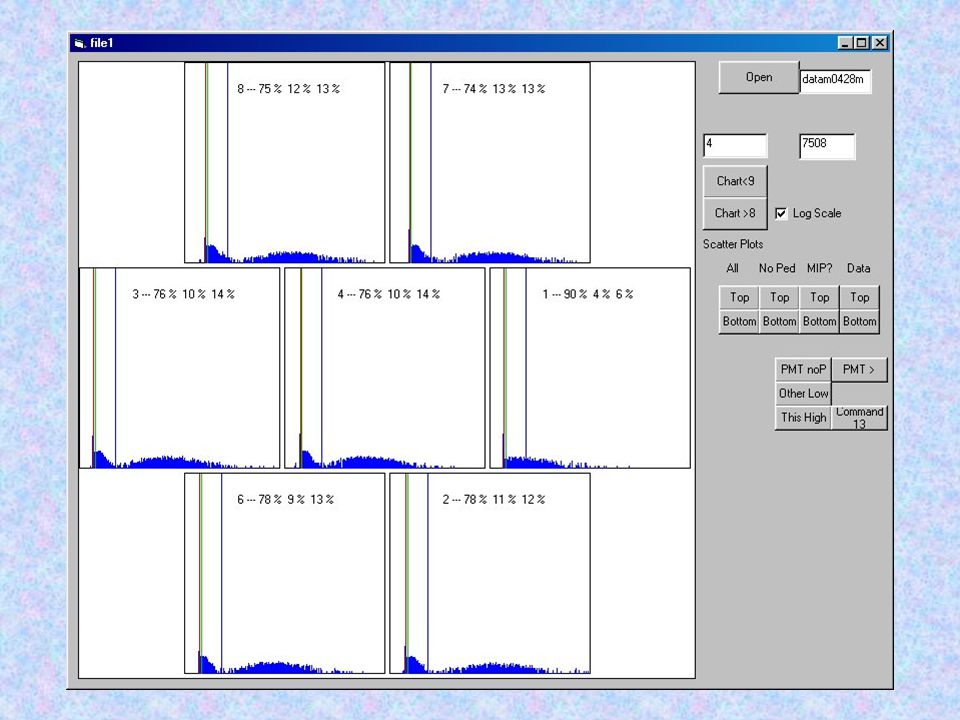Select histogram chart 6 (78% 9% 13%)
This screenshot has height=720, width=960.
285,573
